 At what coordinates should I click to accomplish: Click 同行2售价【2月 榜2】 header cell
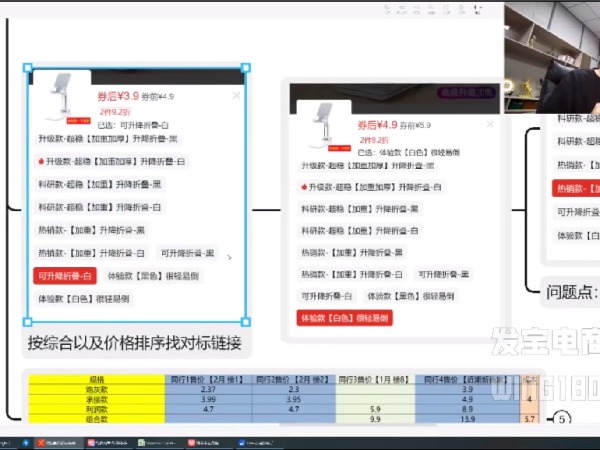(293, 380)
